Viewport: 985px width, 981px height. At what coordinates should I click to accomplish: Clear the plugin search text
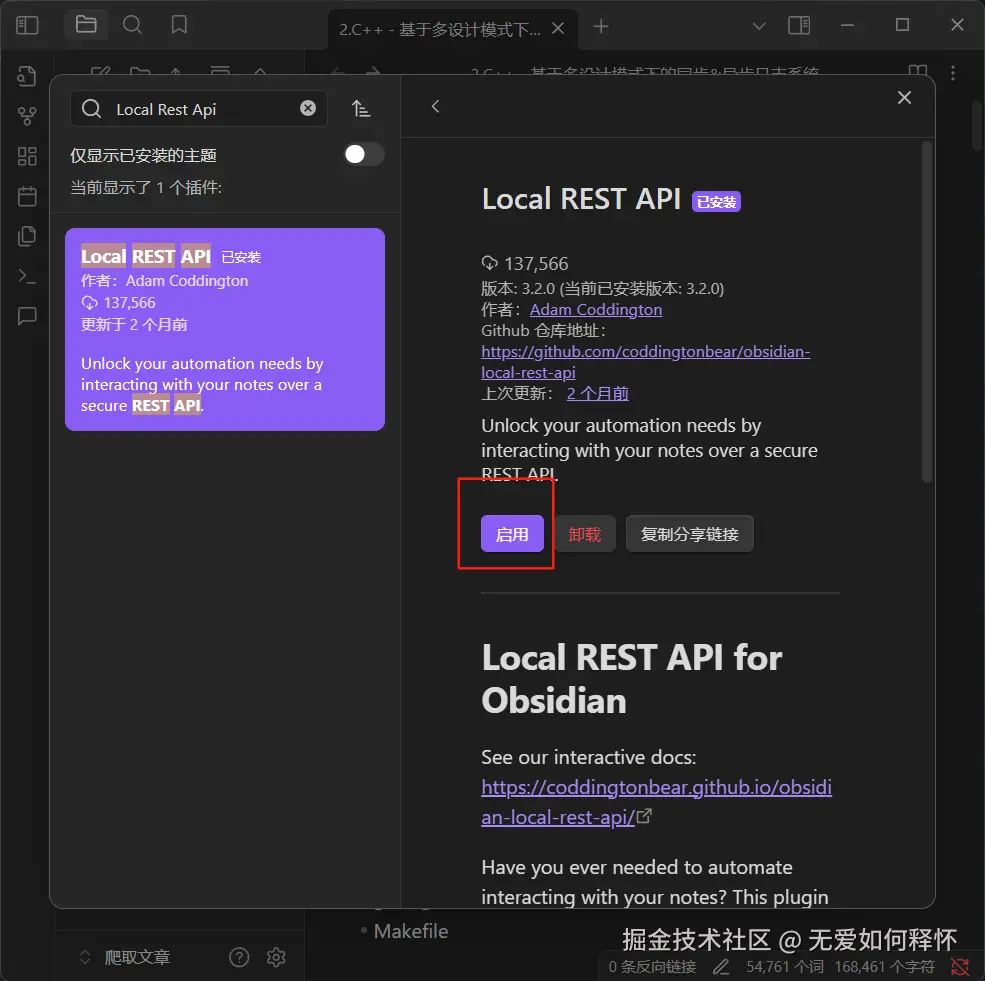[x=308, y=108]
